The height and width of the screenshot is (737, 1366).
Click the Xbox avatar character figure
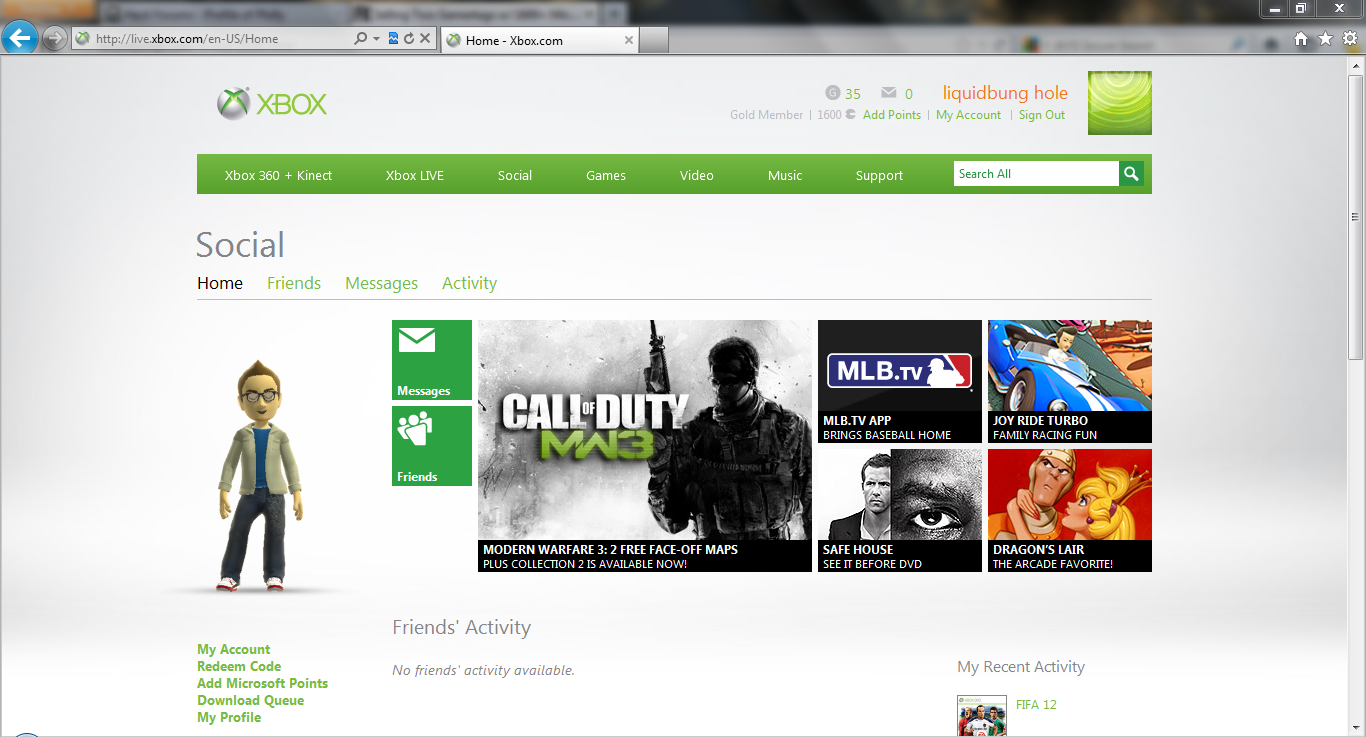pyautogui.click(x=261, y=475)
